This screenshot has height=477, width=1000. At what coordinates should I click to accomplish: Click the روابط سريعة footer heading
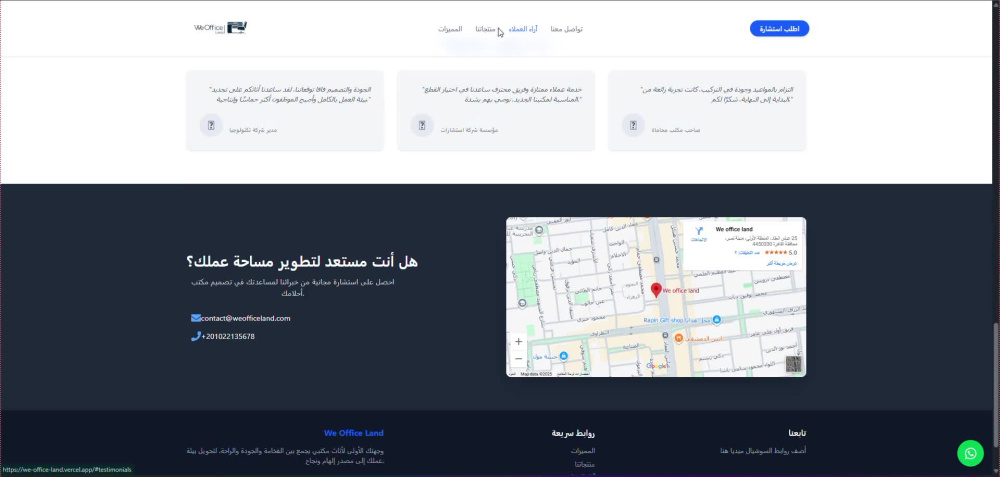[573, 433]
